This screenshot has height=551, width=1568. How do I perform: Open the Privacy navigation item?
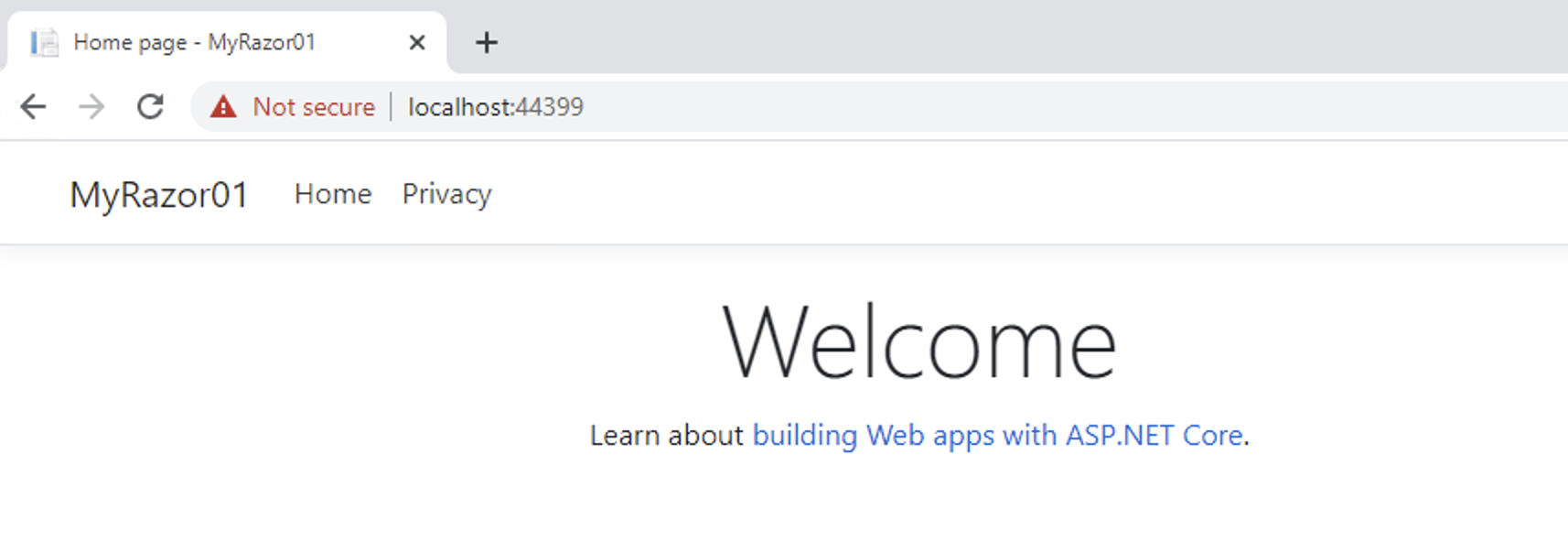(446, 194)
